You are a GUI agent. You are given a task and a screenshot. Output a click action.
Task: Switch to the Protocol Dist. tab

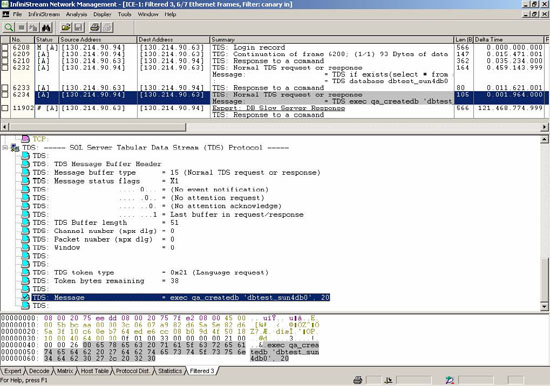pyautogui.click(x=133, y=371)
